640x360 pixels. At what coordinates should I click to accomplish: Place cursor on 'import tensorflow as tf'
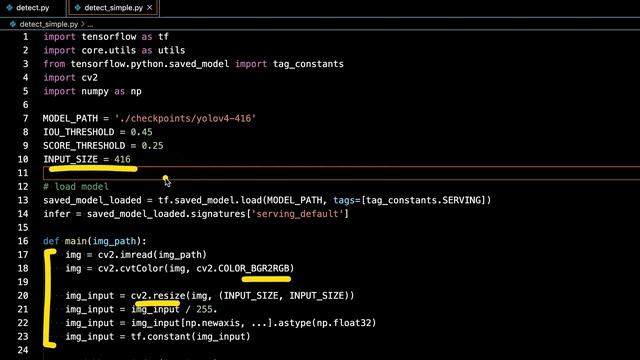(106, 37)
